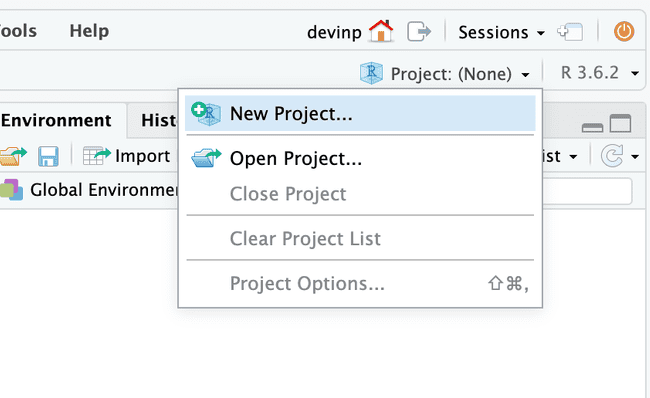
Task: Click the refresh environment icon
Action: tap(612, 156)
